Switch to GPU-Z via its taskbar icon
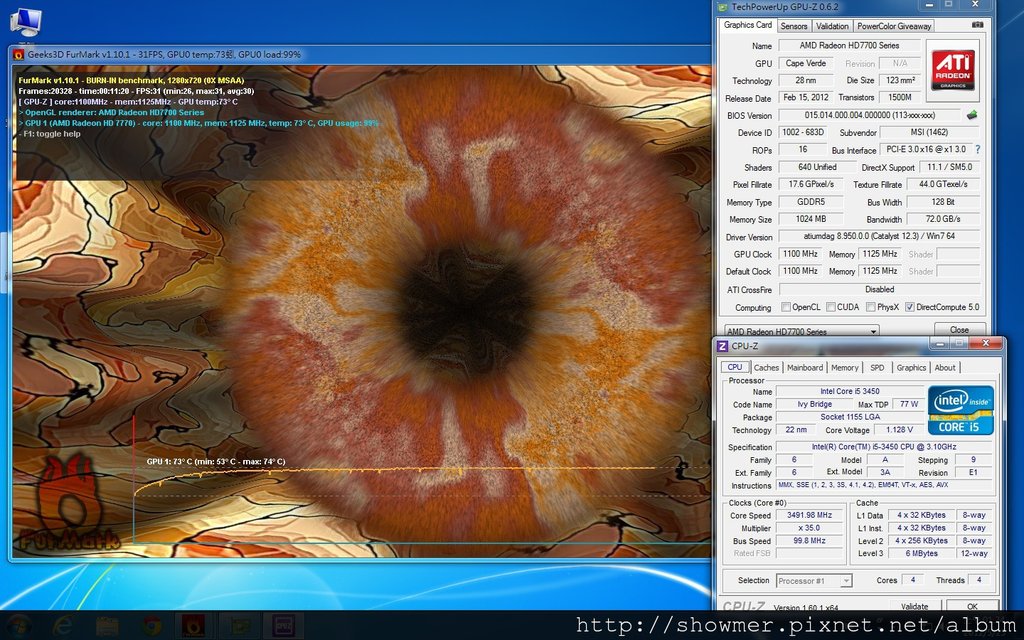 coord(239,626)
